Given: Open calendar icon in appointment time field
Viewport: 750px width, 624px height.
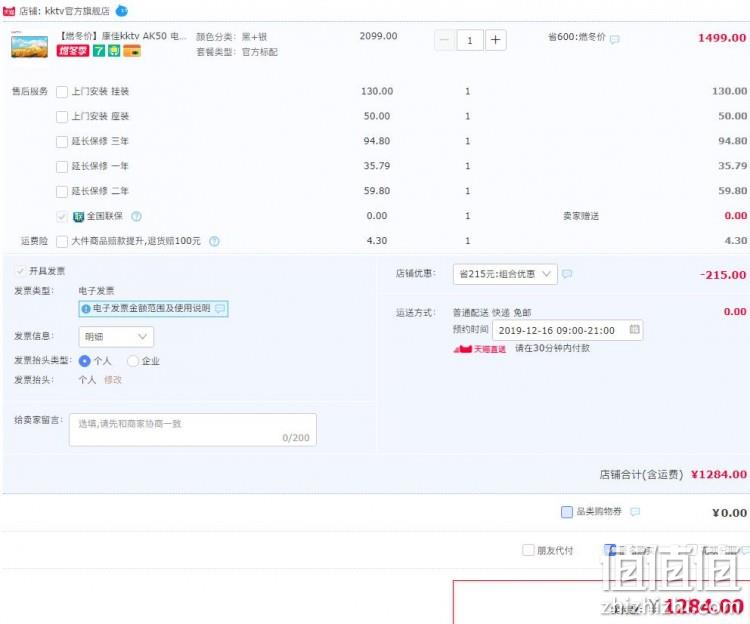Looking at the screenshot, I should coord(634,329).
